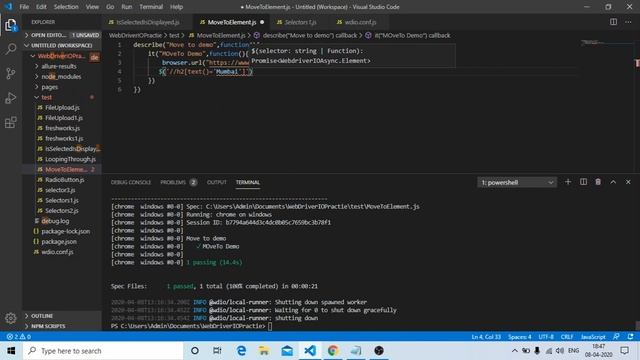
Task: Switch to the Output panel tab
Action: pos(216,182)
